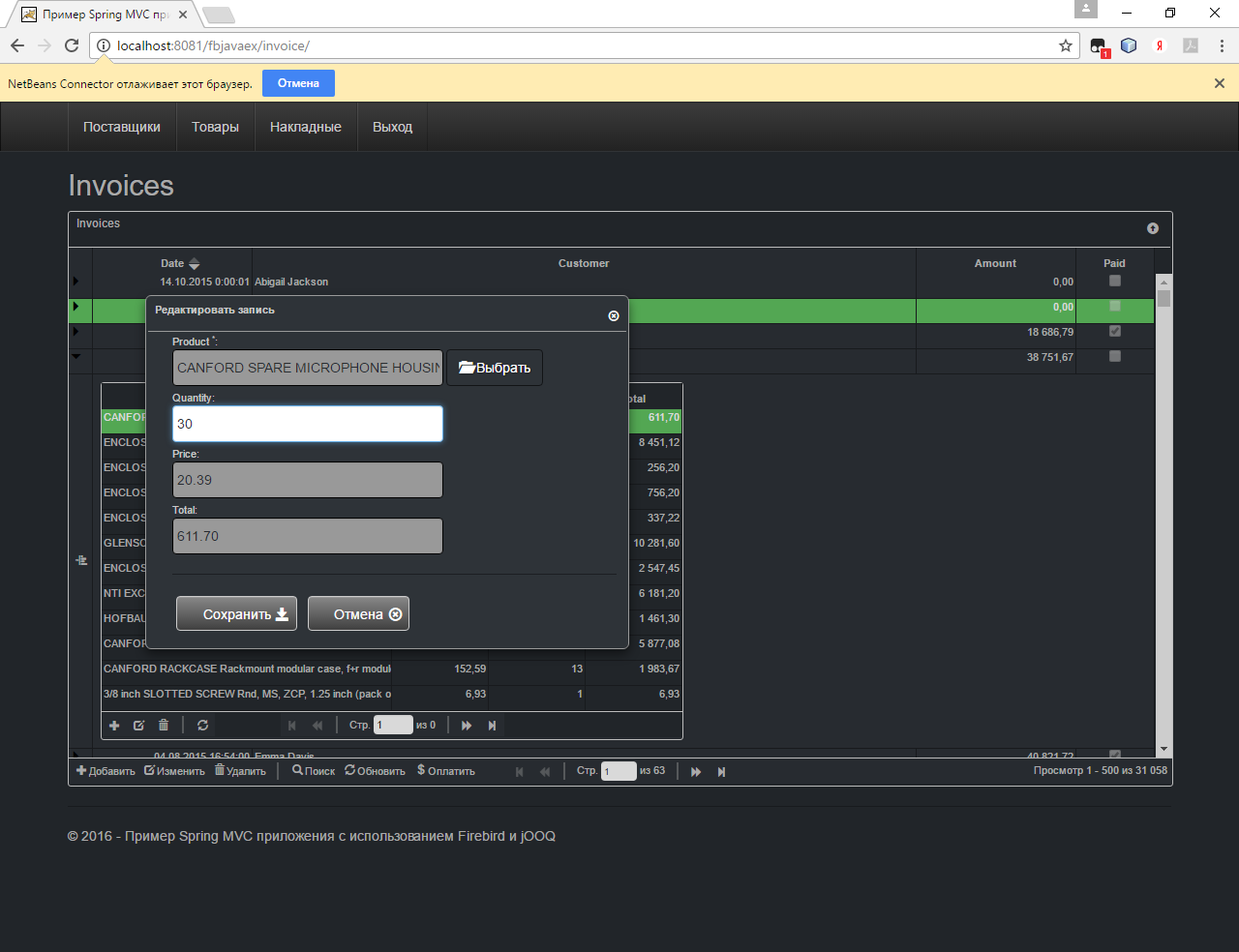Toggle the Paid checkbox for Abigail Jackson

click(x=1115, y=281)
